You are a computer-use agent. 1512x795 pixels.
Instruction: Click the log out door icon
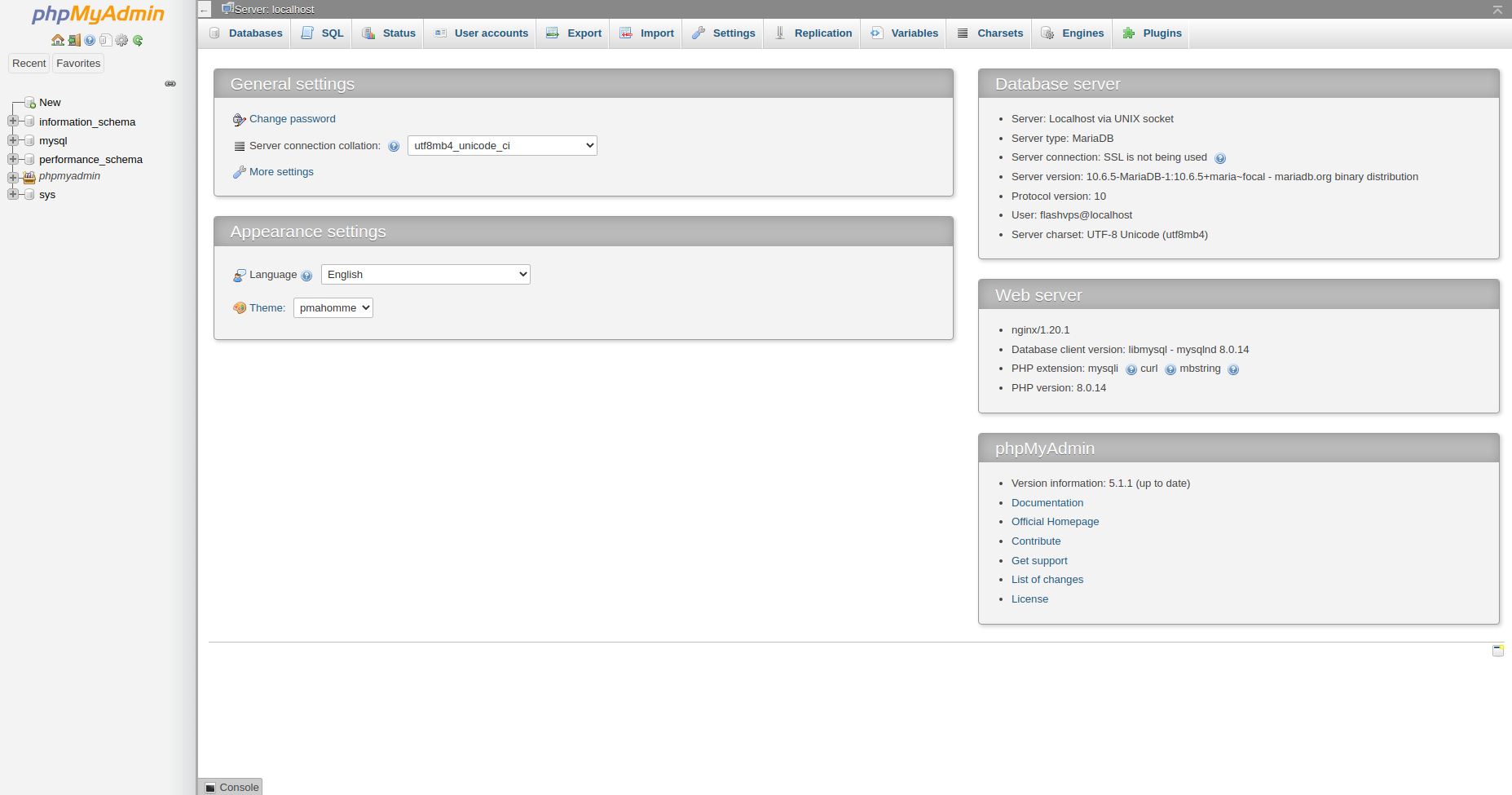coord(74,40)
